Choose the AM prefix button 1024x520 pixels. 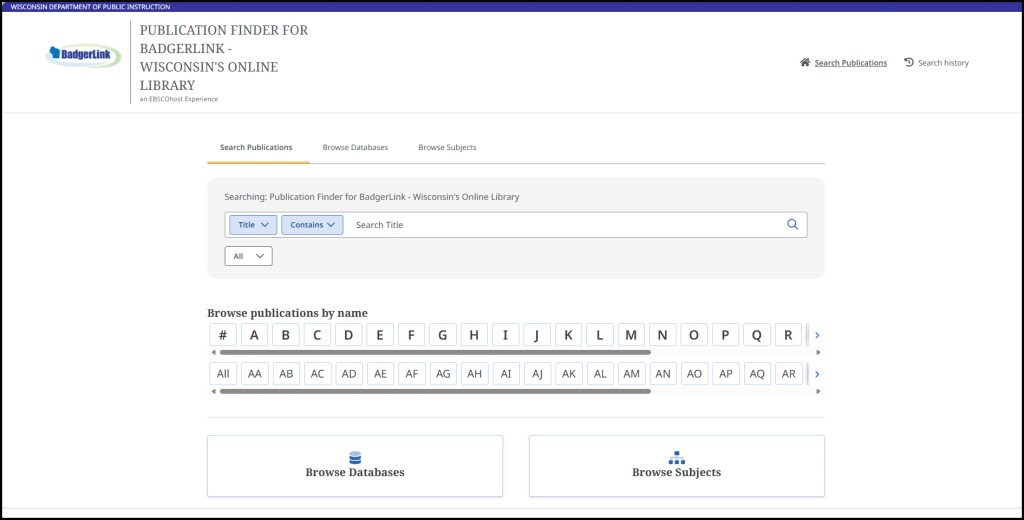[632, 374]
